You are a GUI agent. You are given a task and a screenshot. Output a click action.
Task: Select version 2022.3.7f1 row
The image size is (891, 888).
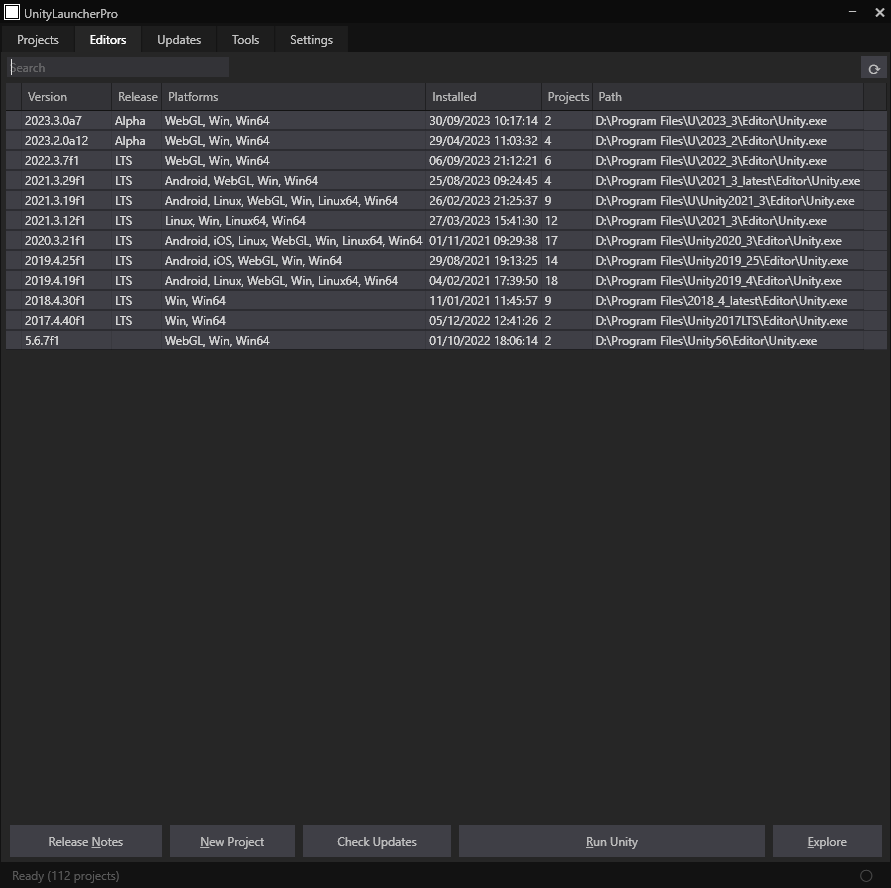click(x=446, y=161)
